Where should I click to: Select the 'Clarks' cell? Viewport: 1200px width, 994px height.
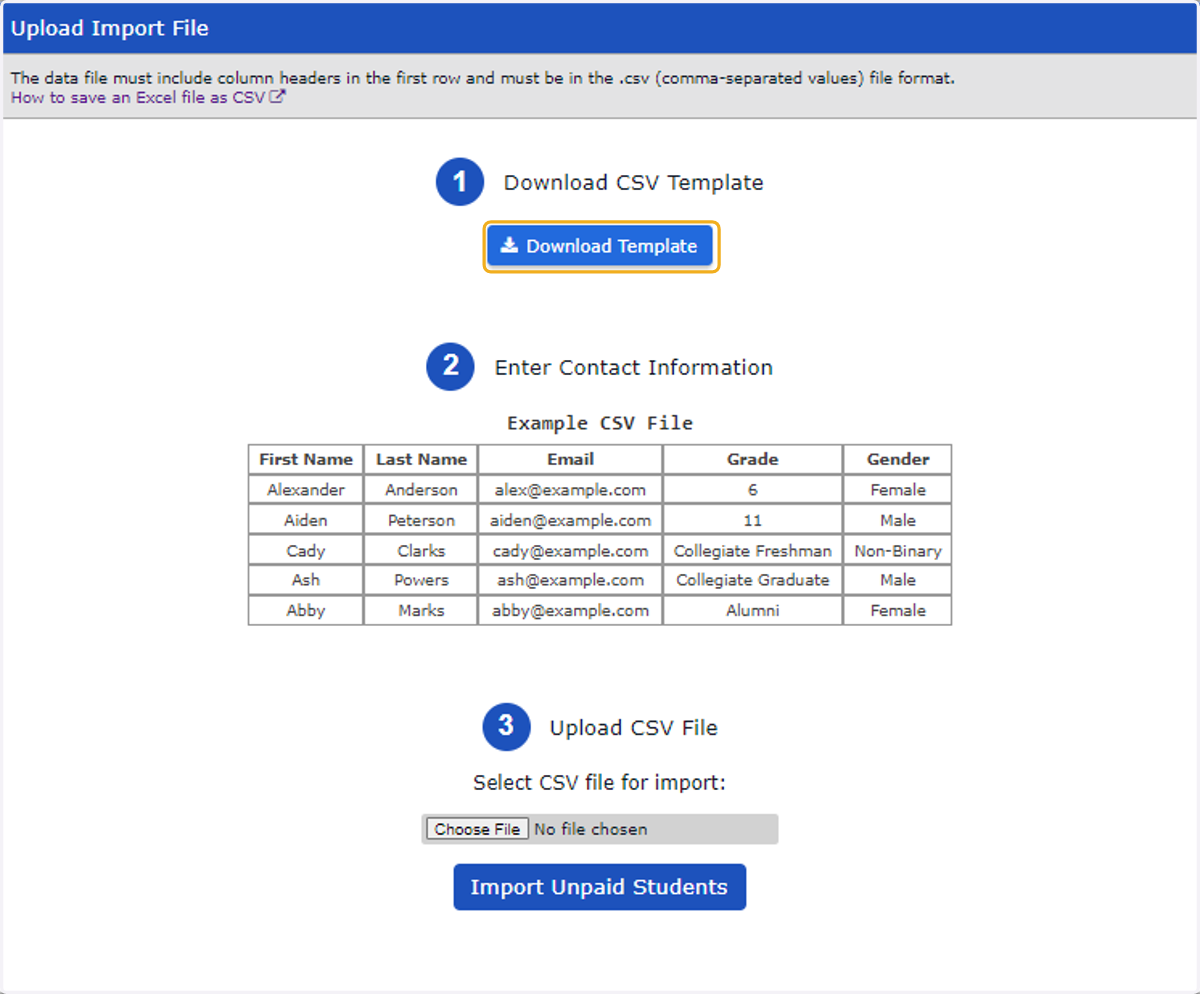(x=421, y=551)
